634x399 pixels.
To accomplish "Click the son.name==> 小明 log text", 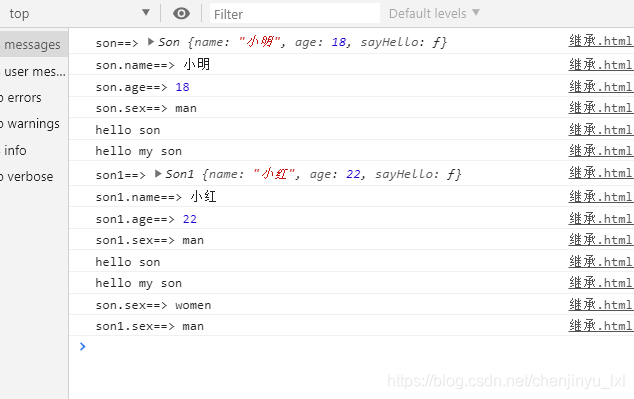I will coord(152,65).
